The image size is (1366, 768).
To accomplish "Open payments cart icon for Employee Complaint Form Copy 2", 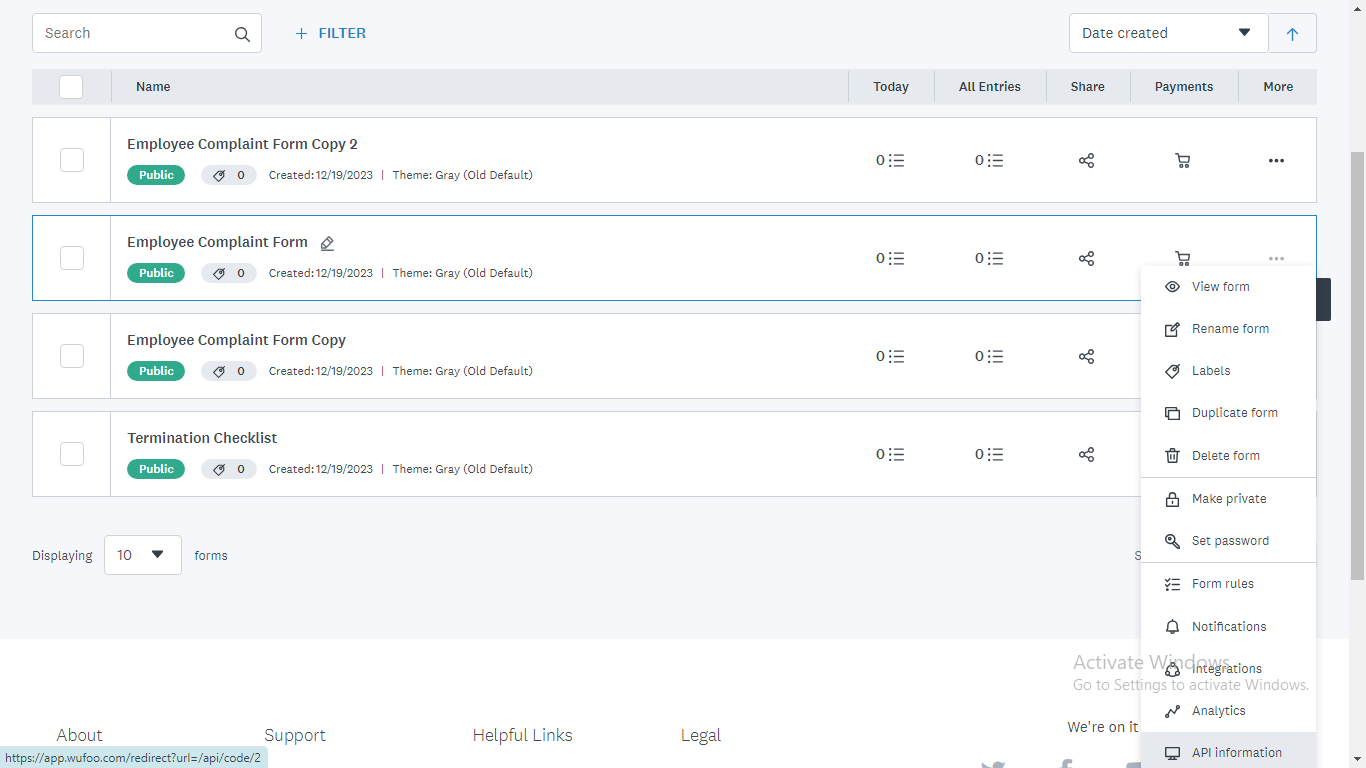I will [x=1183, y=160].
